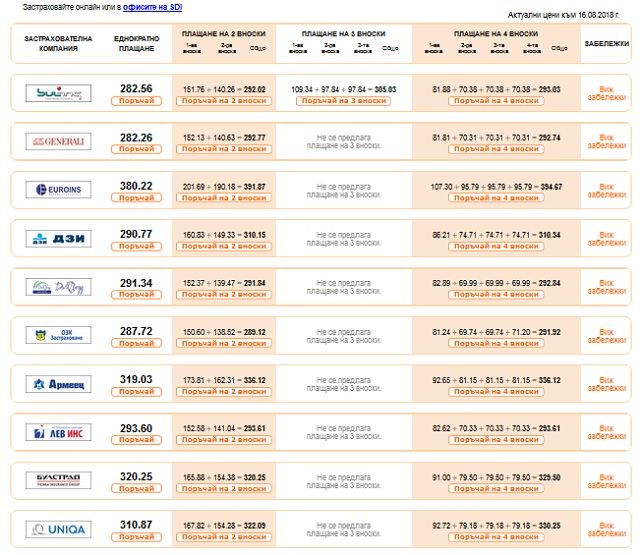This screenshot has height=555, width=640.
Task: View notes for the Generali row
Action: tap(607, 141)
